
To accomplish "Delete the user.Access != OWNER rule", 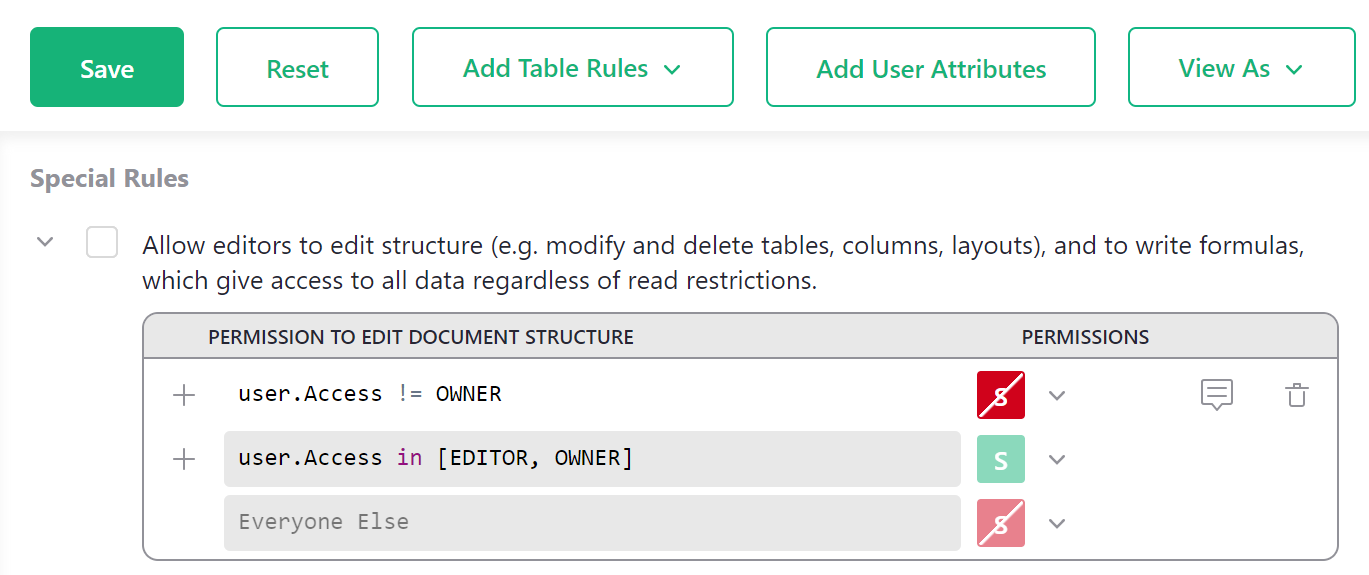I will click(1297, 395).
